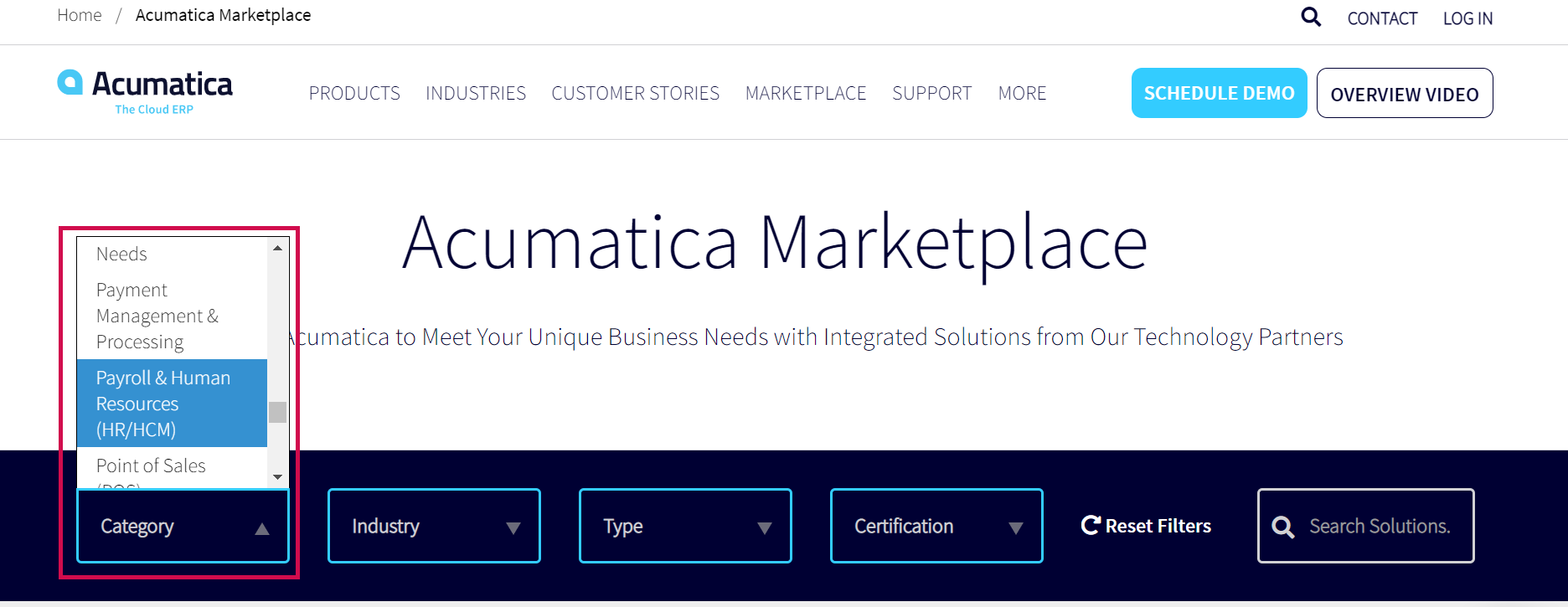Open the MORE menu

(x=1023, y=93)
